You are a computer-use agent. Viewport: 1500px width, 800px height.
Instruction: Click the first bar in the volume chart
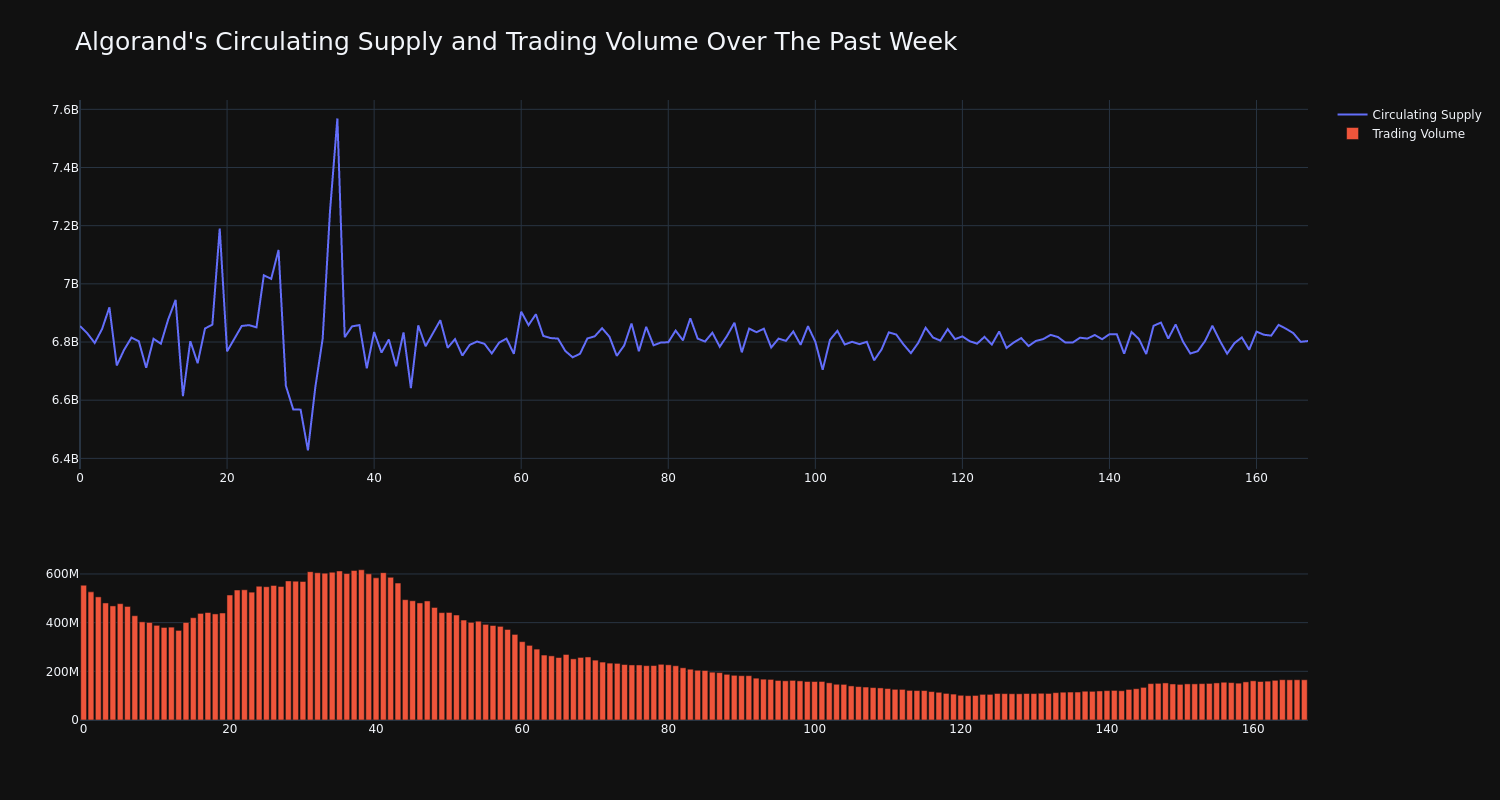click(x=83, y=652)
